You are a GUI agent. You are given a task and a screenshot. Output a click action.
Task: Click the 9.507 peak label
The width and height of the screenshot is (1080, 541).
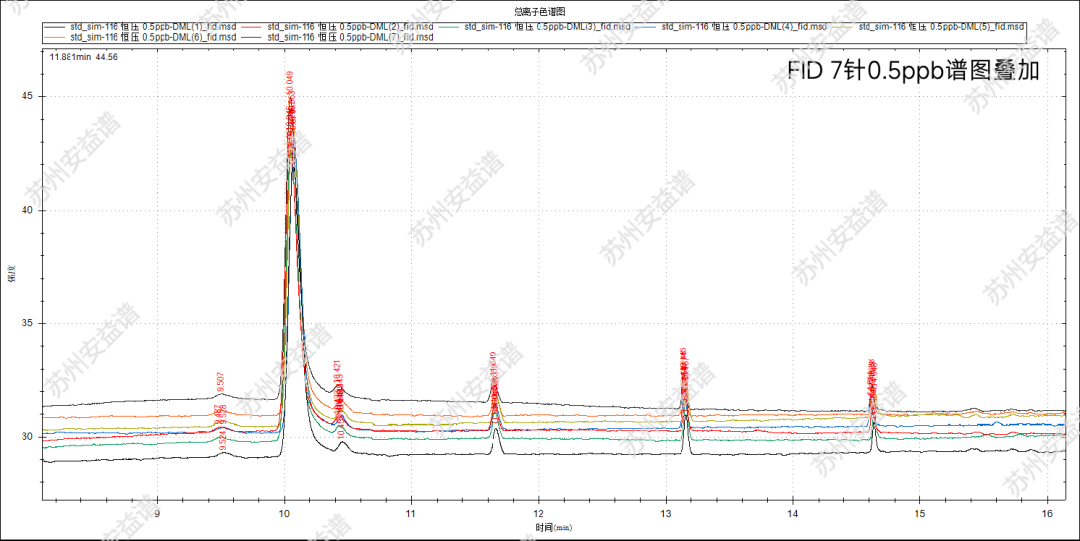(x=220, y=382)
